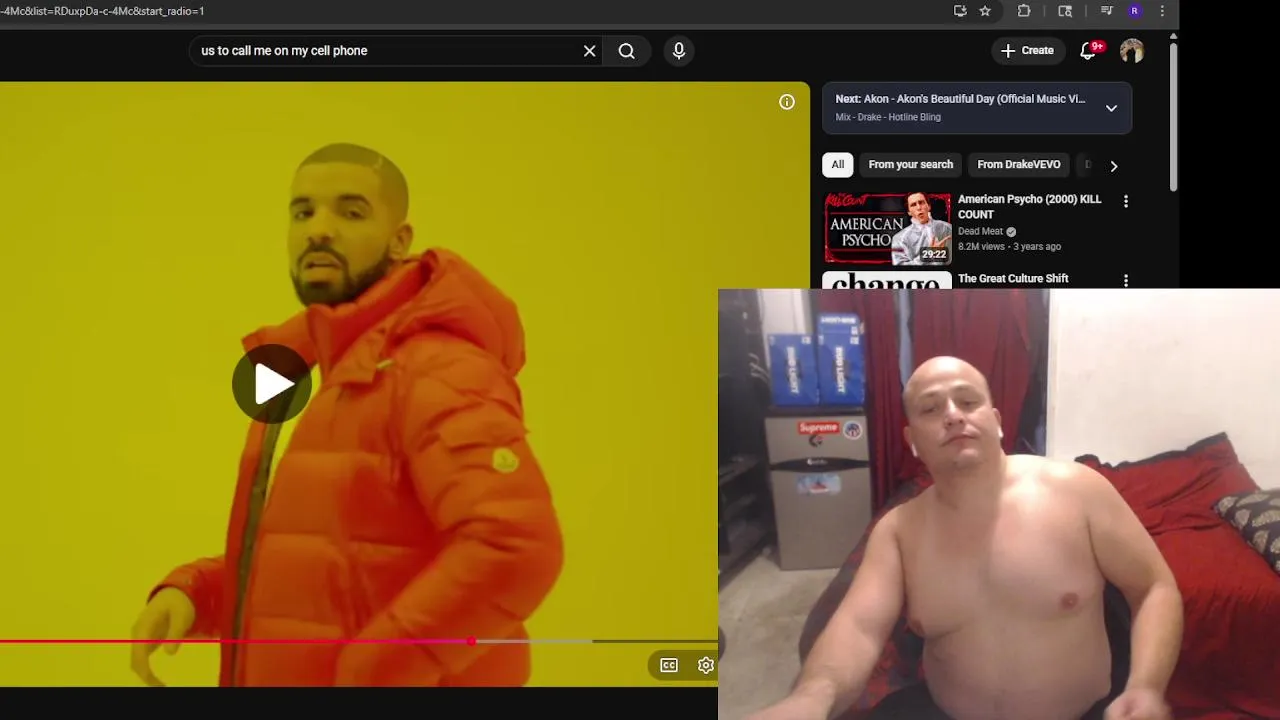
Task: Open American Psycho (2000) KILL COUNT title
Action: (1029, 207)
